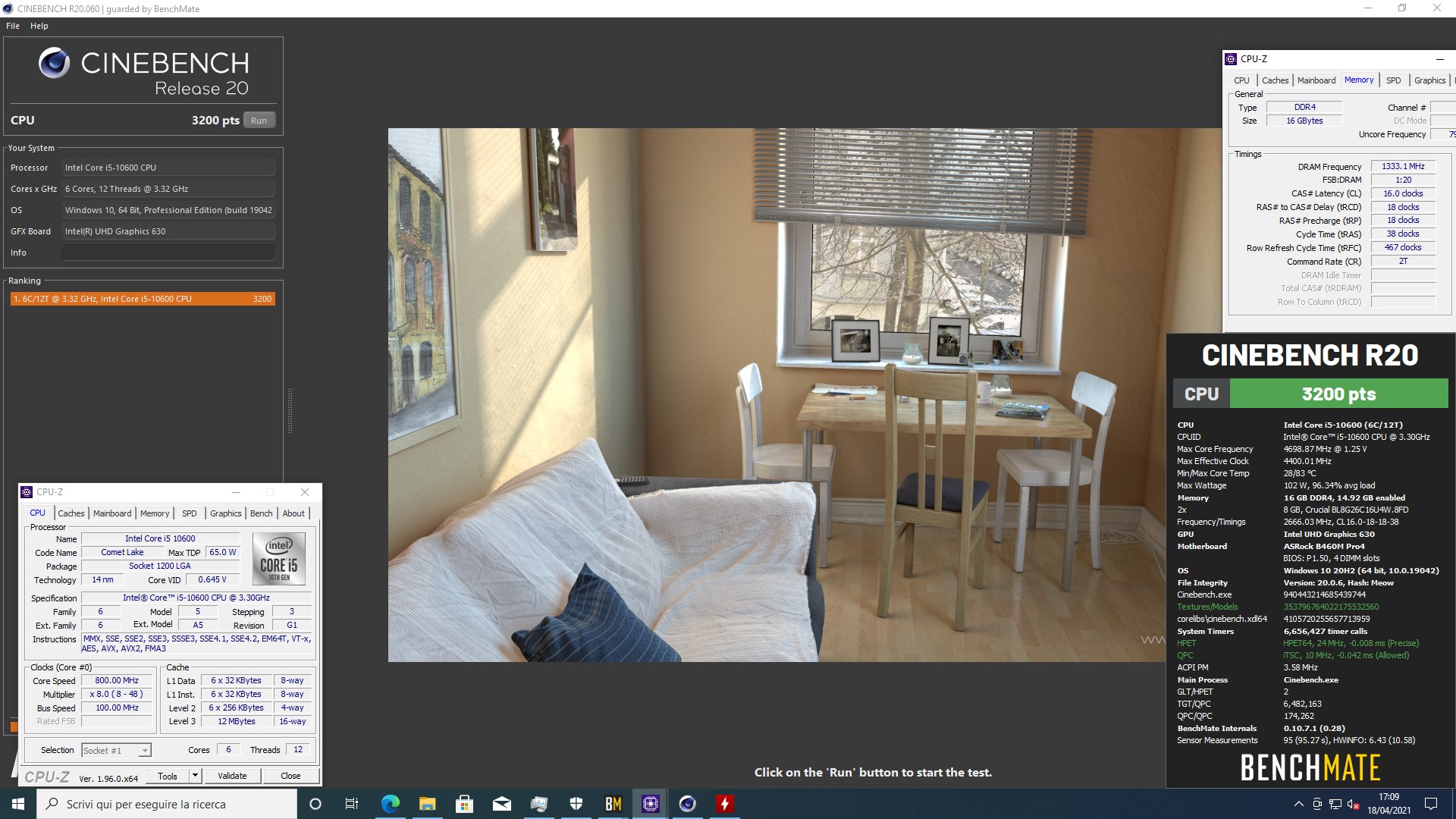Click the Intel Core i5 10th Gen logo

[279, 559]
